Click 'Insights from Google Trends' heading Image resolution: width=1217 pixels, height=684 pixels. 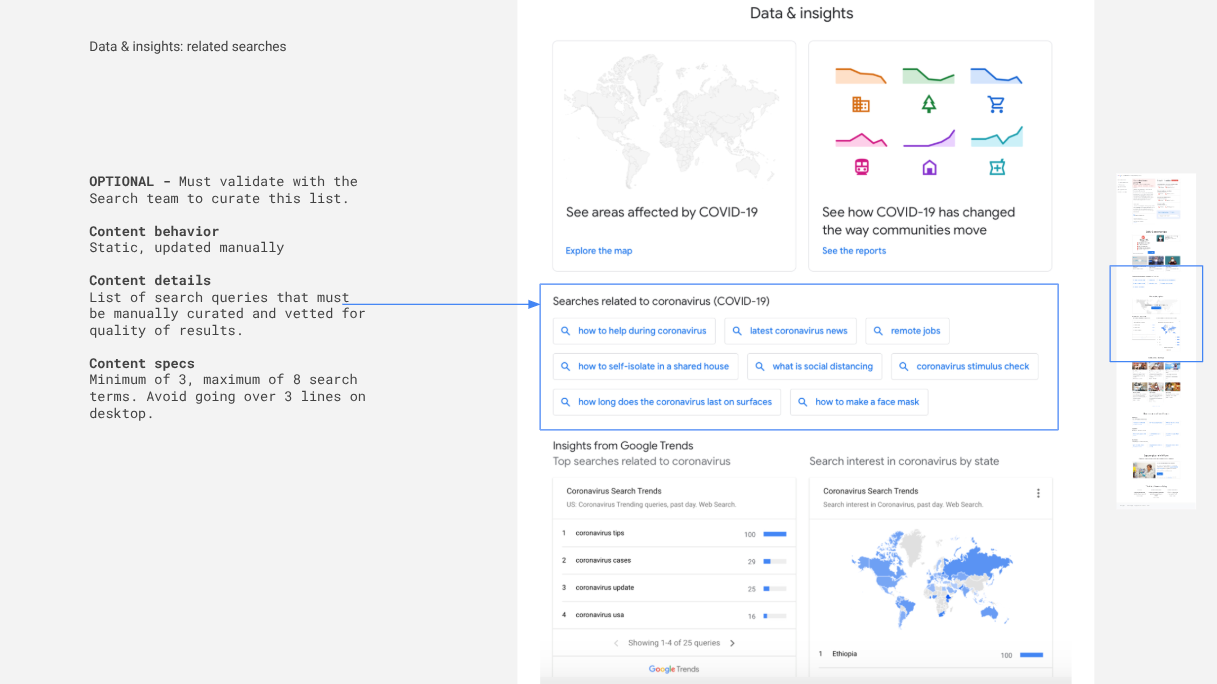pyautogui.click(x=623, y=446)
